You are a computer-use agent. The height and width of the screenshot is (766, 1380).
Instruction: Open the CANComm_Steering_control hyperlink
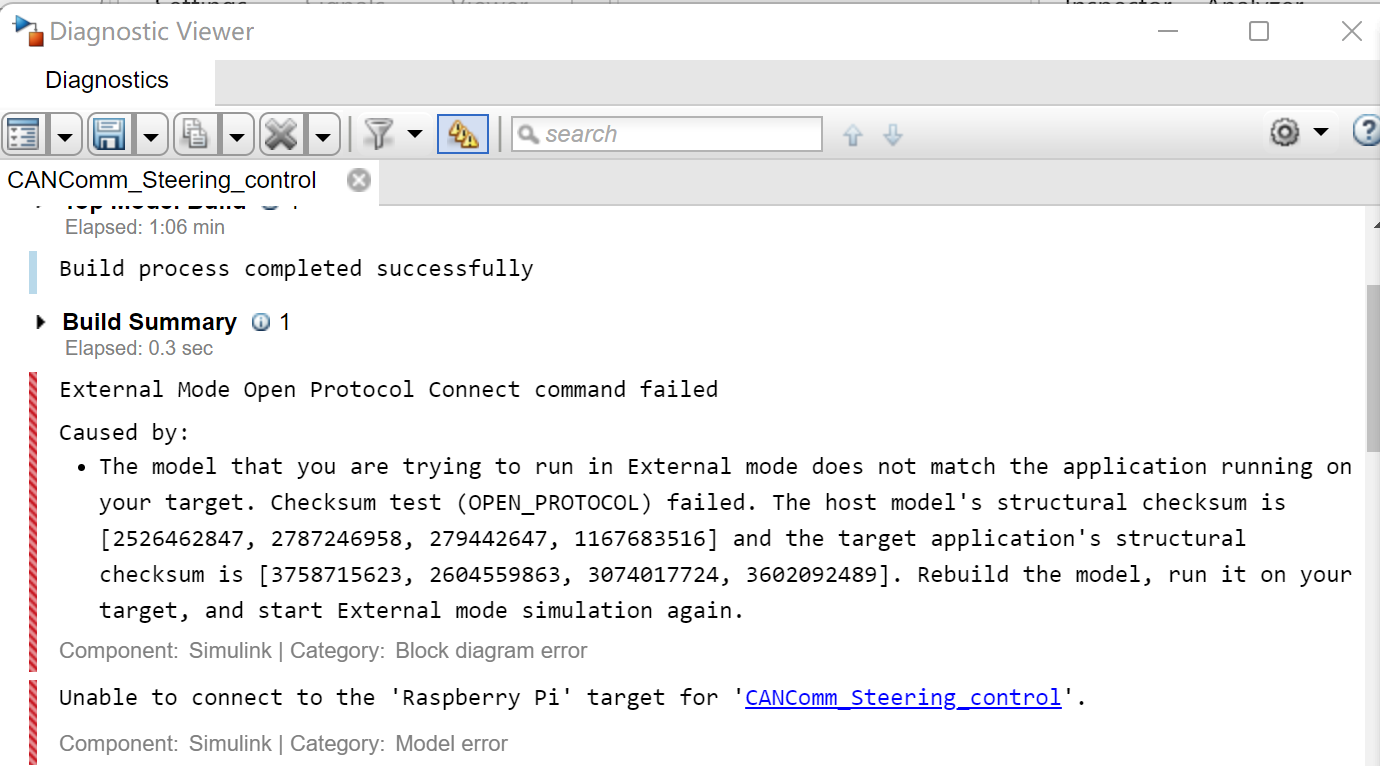coord(902,697)
